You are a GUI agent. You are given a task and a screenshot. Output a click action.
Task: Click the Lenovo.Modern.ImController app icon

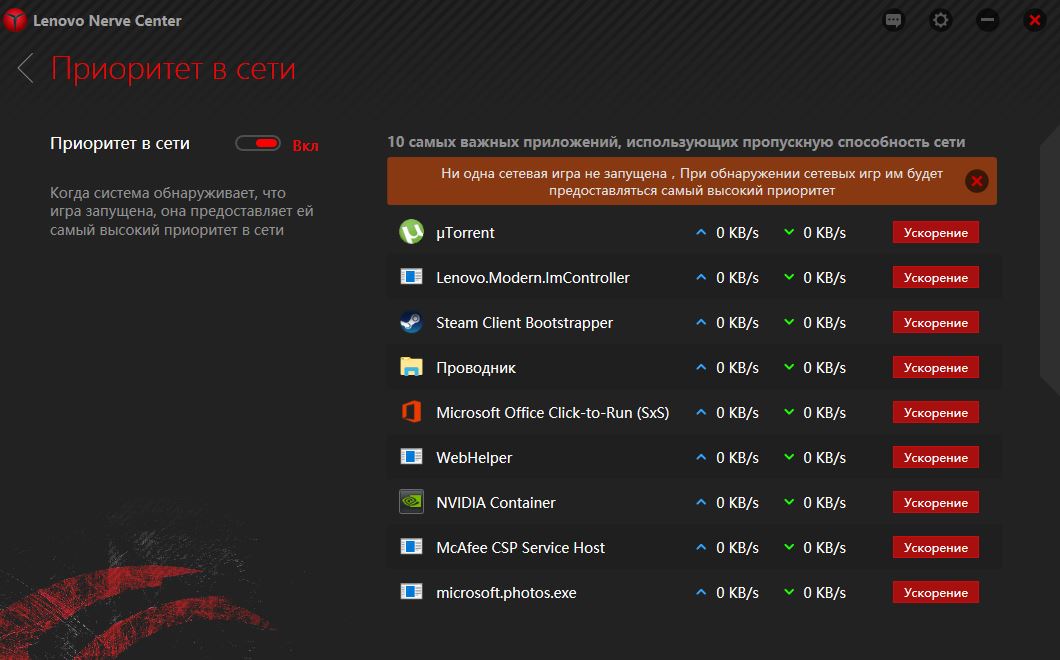click(x=411, y=277)
